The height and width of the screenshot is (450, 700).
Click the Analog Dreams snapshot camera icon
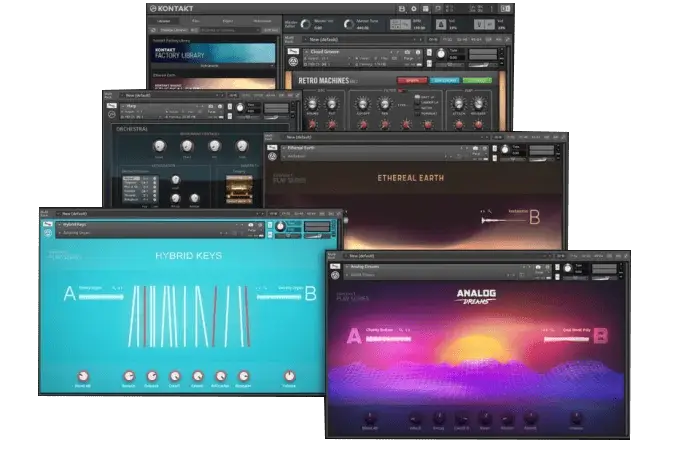(538, 267)
